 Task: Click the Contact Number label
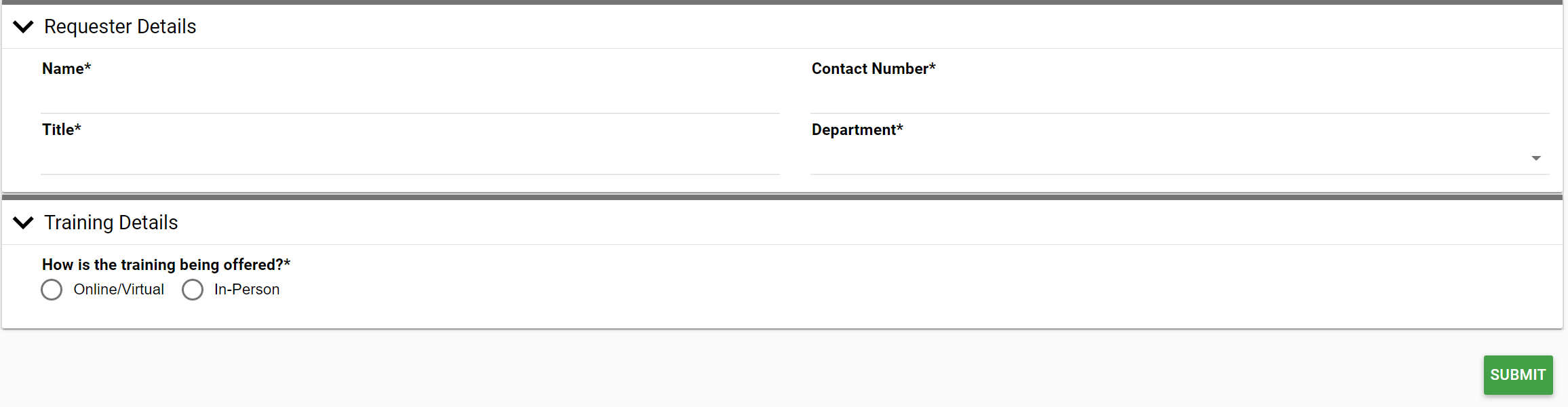[873, 69]
